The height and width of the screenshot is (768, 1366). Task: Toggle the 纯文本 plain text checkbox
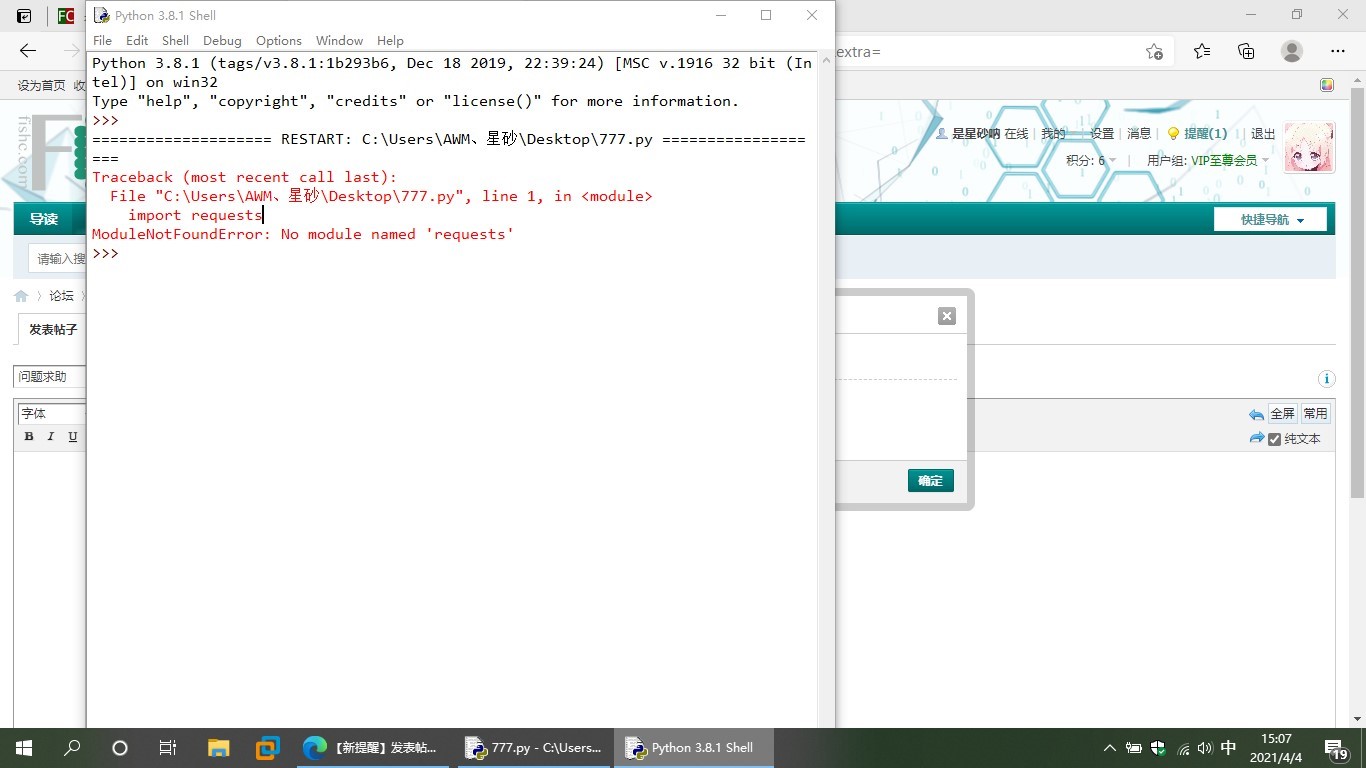pyautogui.click(x=1274, y=439)
